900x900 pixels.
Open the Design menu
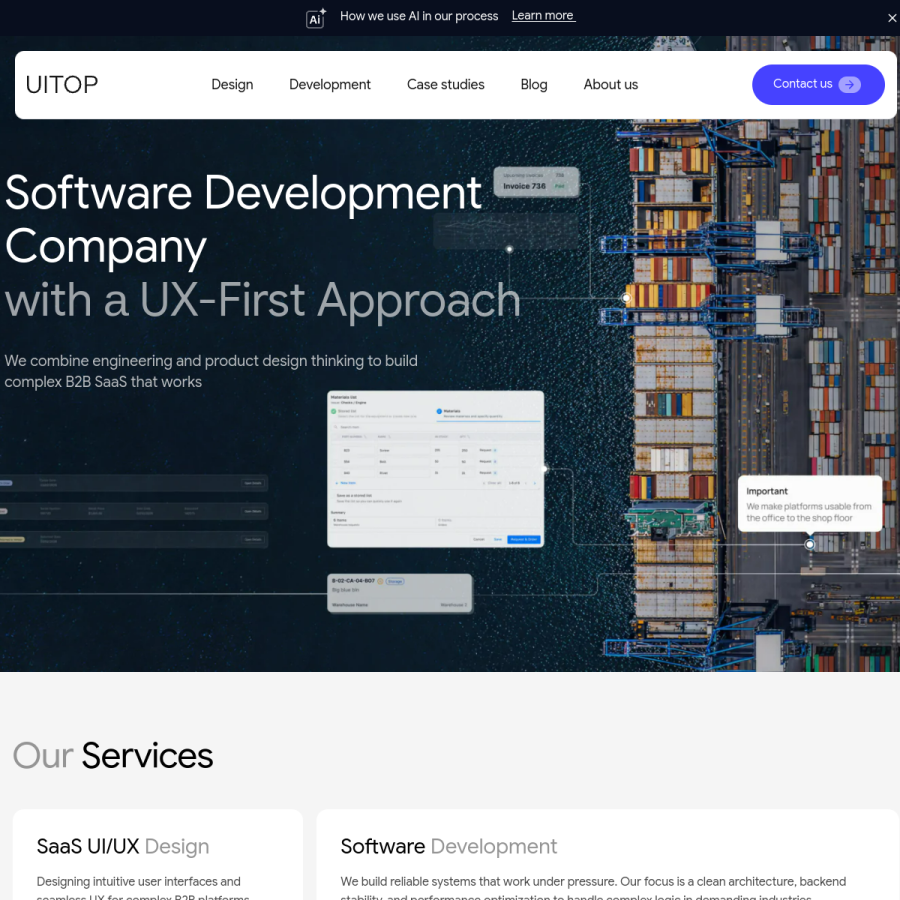pyautogui.click(x=232, y=84)
